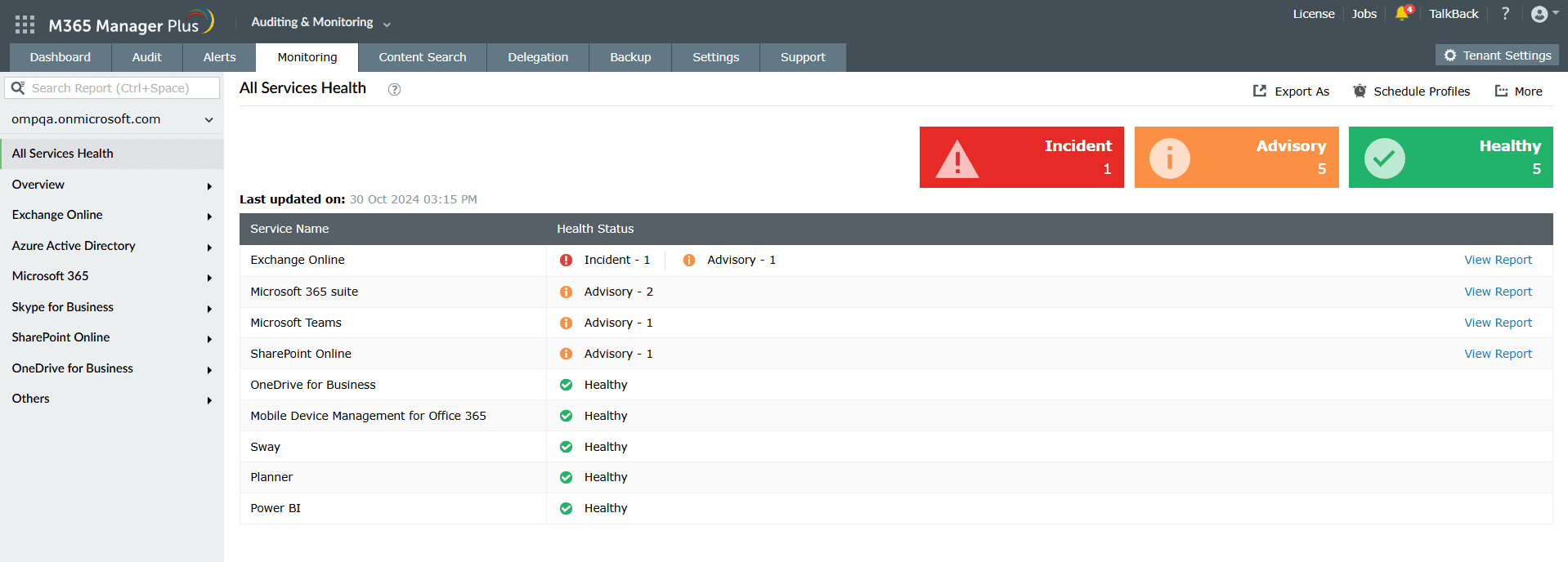Click the notification bell icon
Image resolution: width=1568 pixels, height=562 pixels.
1403,14
